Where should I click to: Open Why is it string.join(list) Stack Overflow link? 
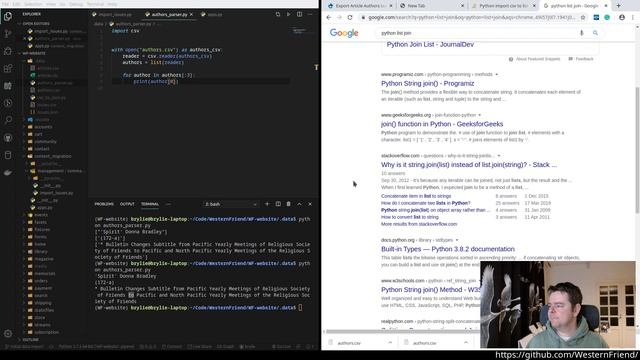[469, 165]
